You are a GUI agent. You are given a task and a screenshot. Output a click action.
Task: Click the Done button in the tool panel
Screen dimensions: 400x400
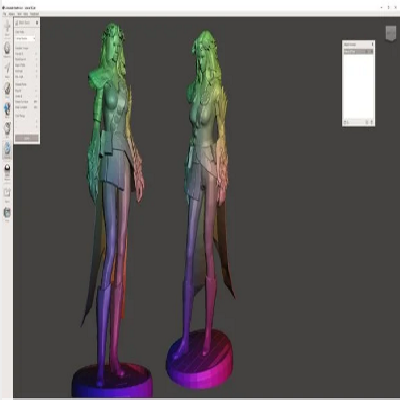click(x=27, y=138)
